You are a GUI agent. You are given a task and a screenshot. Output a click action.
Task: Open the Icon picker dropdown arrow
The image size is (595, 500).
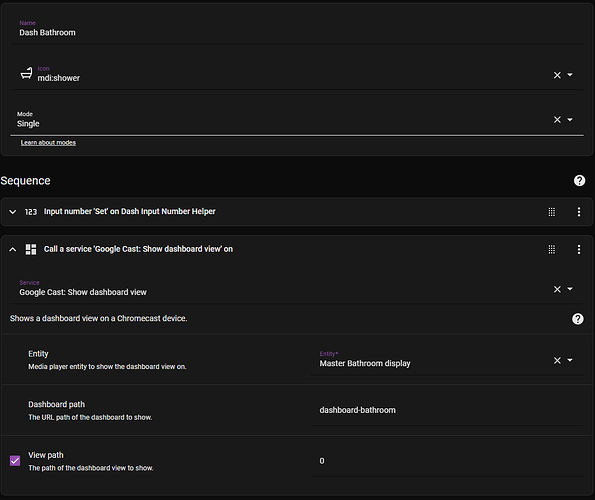click(570, 75)
